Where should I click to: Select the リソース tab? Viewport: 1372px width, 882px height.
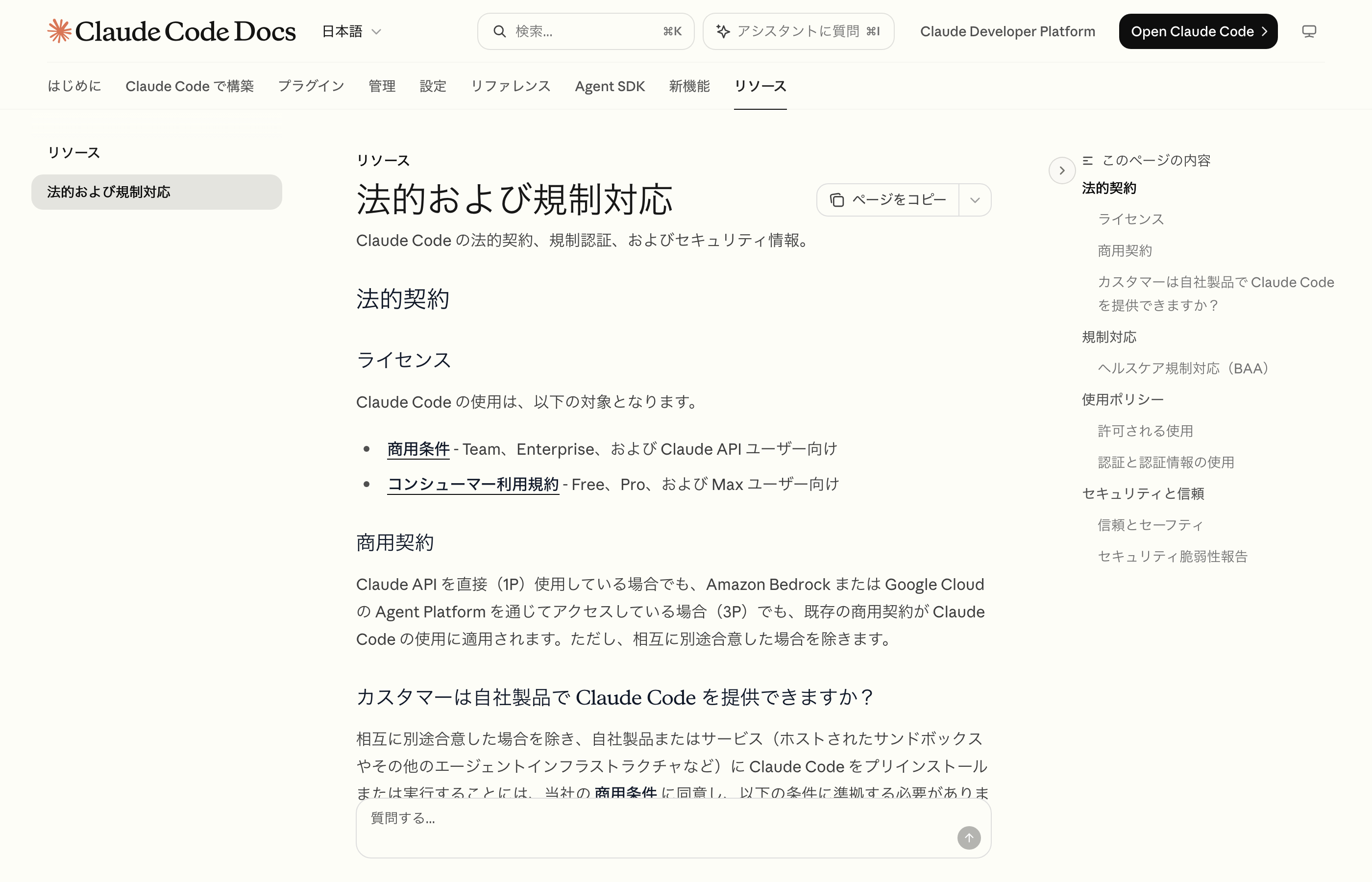coord(760,86)
